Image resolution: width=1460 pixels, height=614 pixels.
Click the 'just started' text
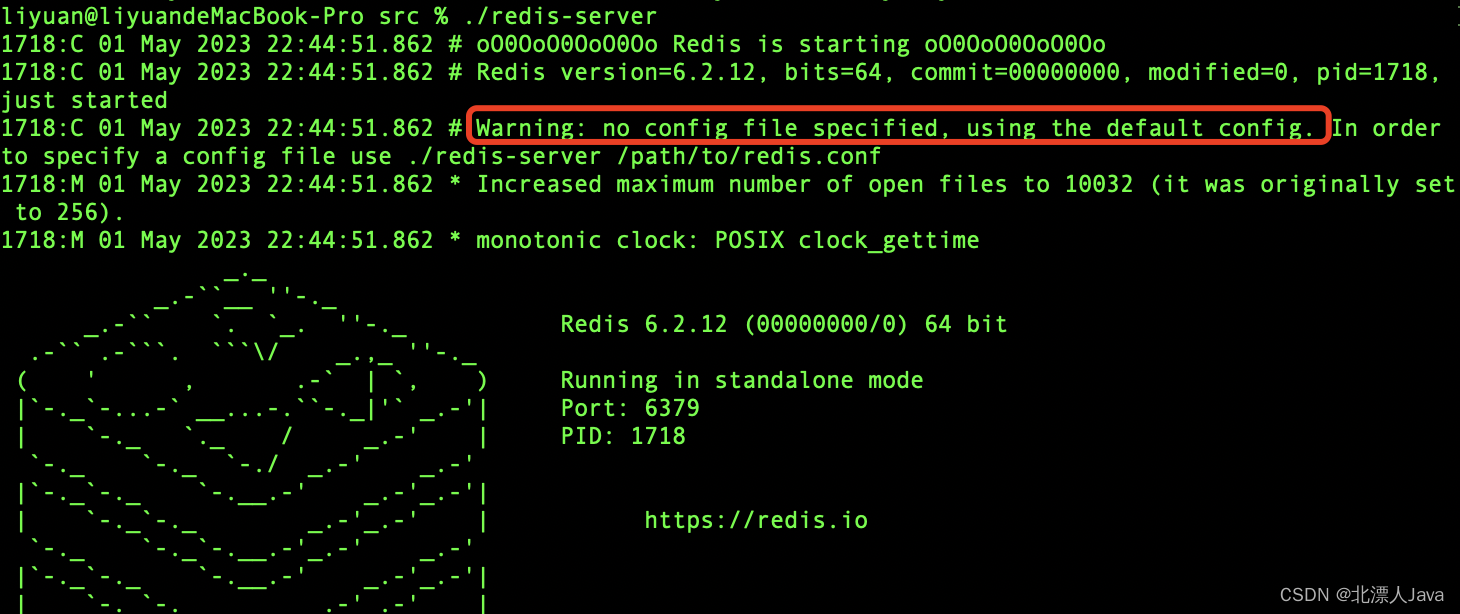[x=84, y=100]
